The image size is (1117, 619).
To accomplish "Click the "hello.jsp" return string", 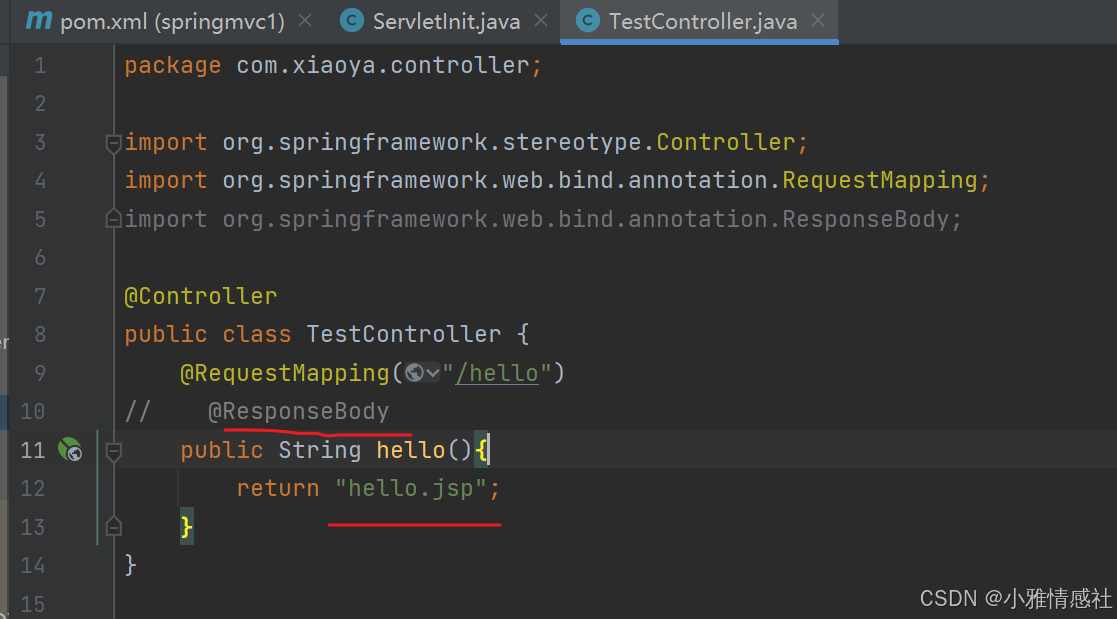I will point(410,489).
